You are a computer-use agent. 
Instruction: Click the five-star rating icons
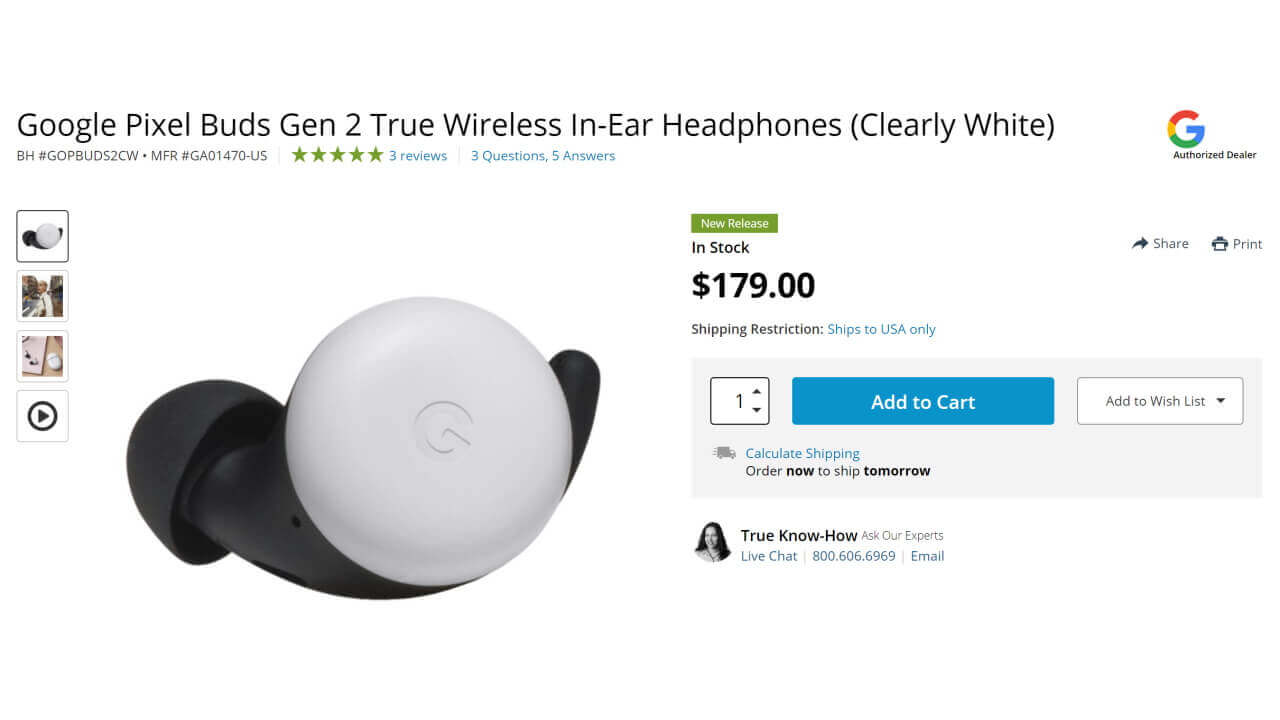337,155
